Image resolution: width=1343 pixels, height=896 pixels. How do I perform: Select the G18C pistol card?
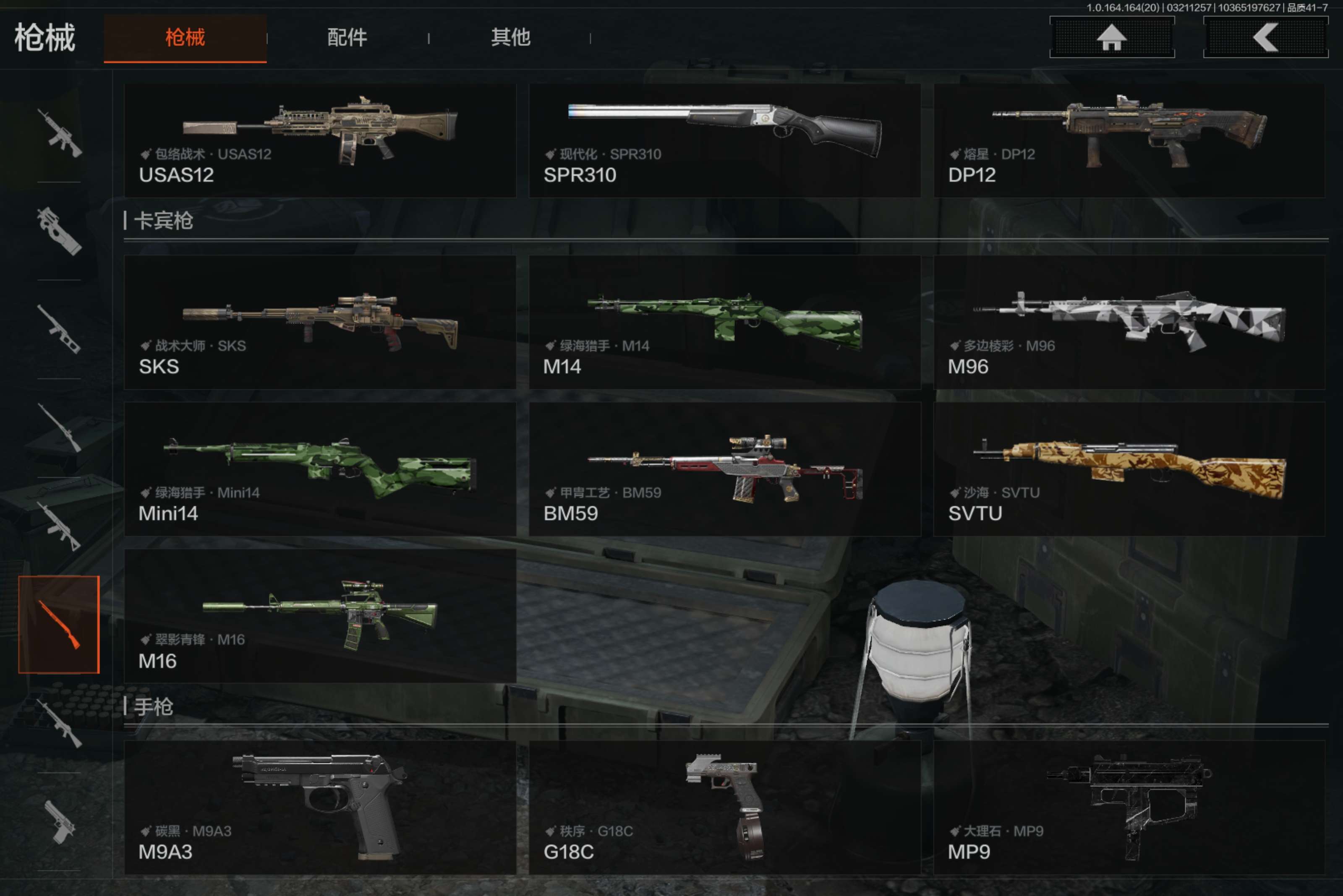(x=725, y=808)
